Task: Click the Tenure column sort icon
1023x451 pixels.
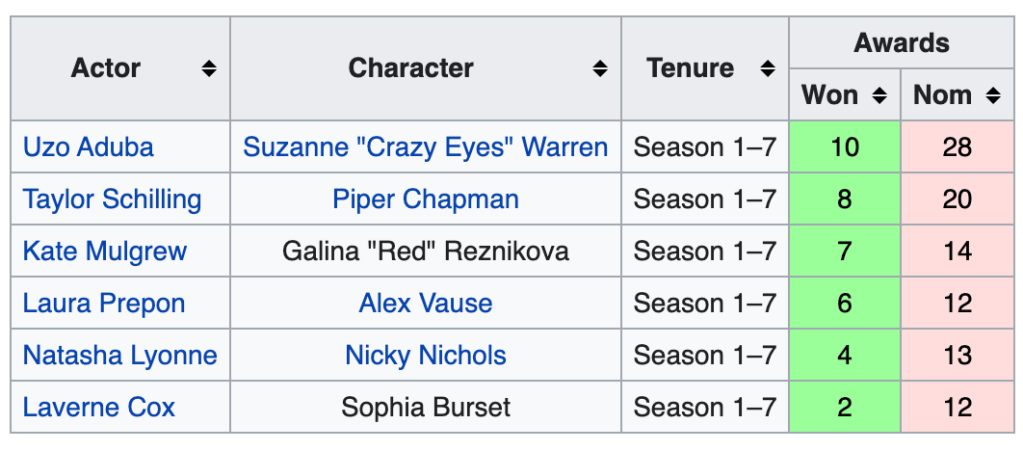Action: click(x=767, y=69)
